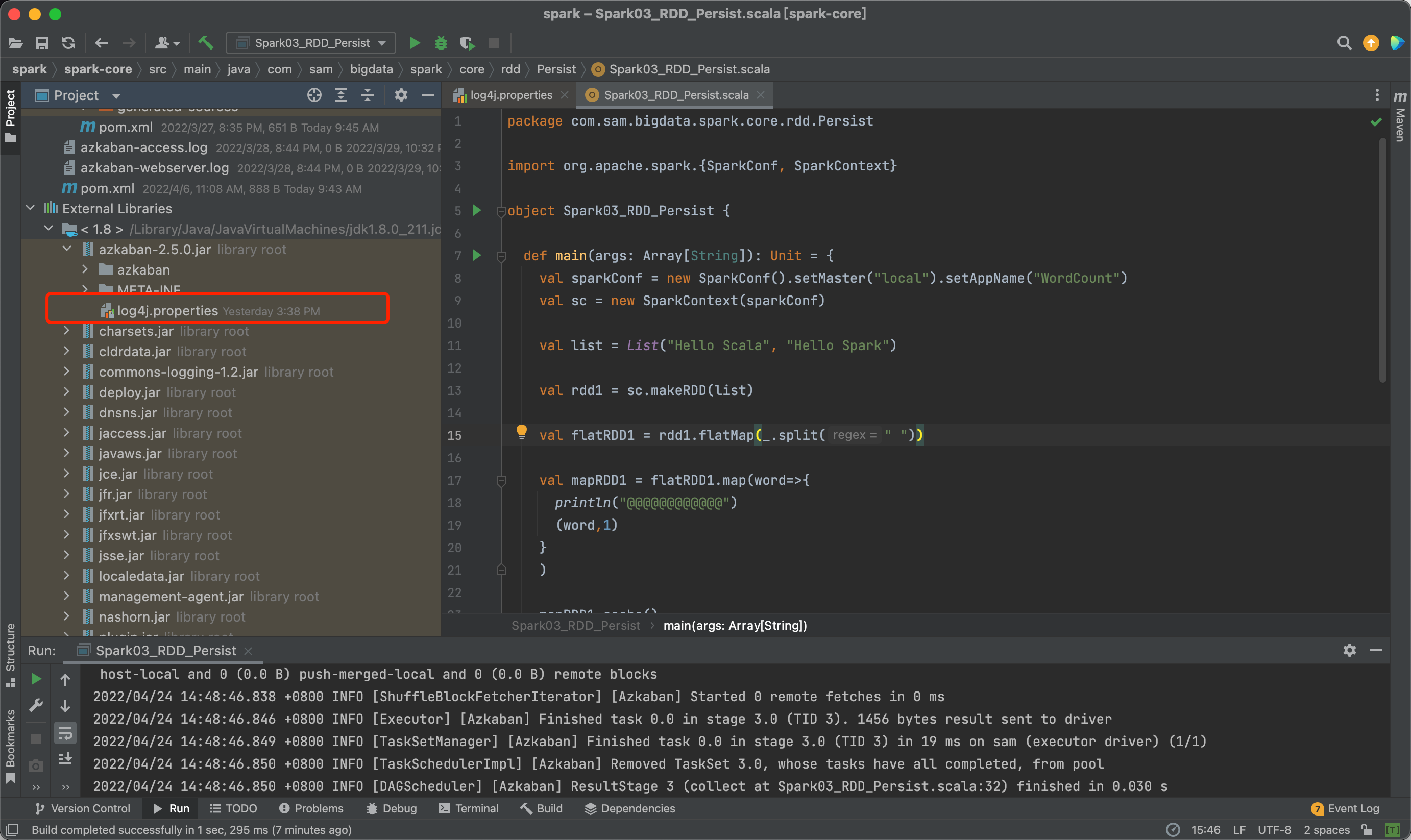Click the editor vertical scrollbar
The image size is (1411, 840).
pyautogui.click(x=1383, y=260)
